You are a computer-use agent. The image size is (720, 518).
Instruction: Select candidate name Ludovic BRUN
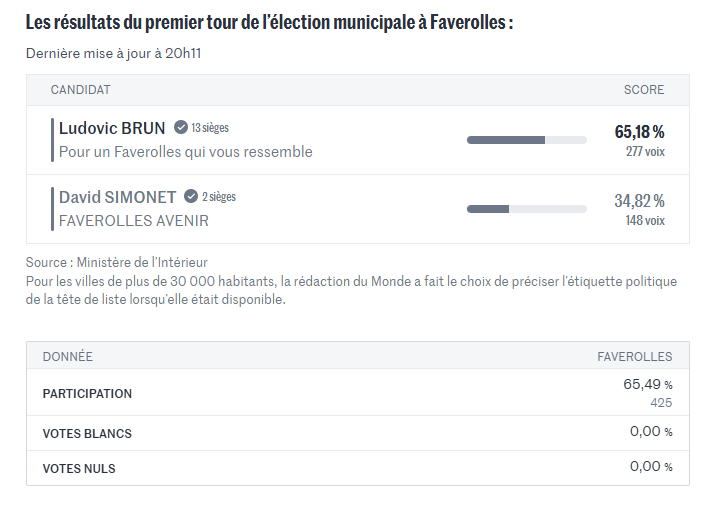(x=112, y=128)
